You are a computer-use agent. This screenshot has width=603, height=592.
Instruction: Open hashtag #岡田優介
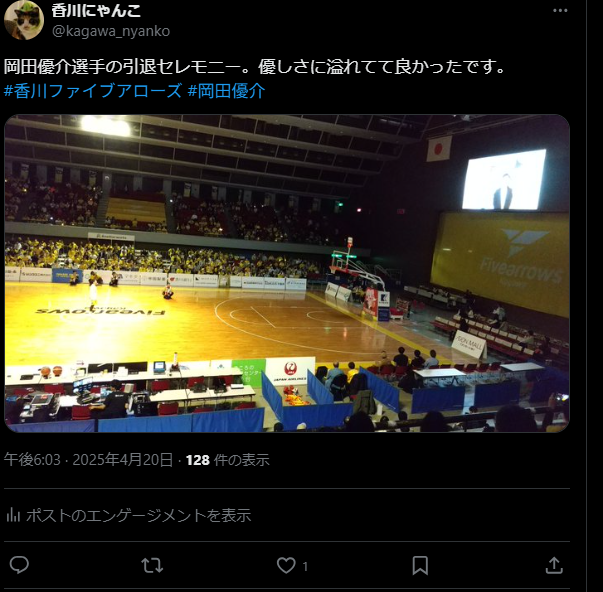(x=227, y=91)
